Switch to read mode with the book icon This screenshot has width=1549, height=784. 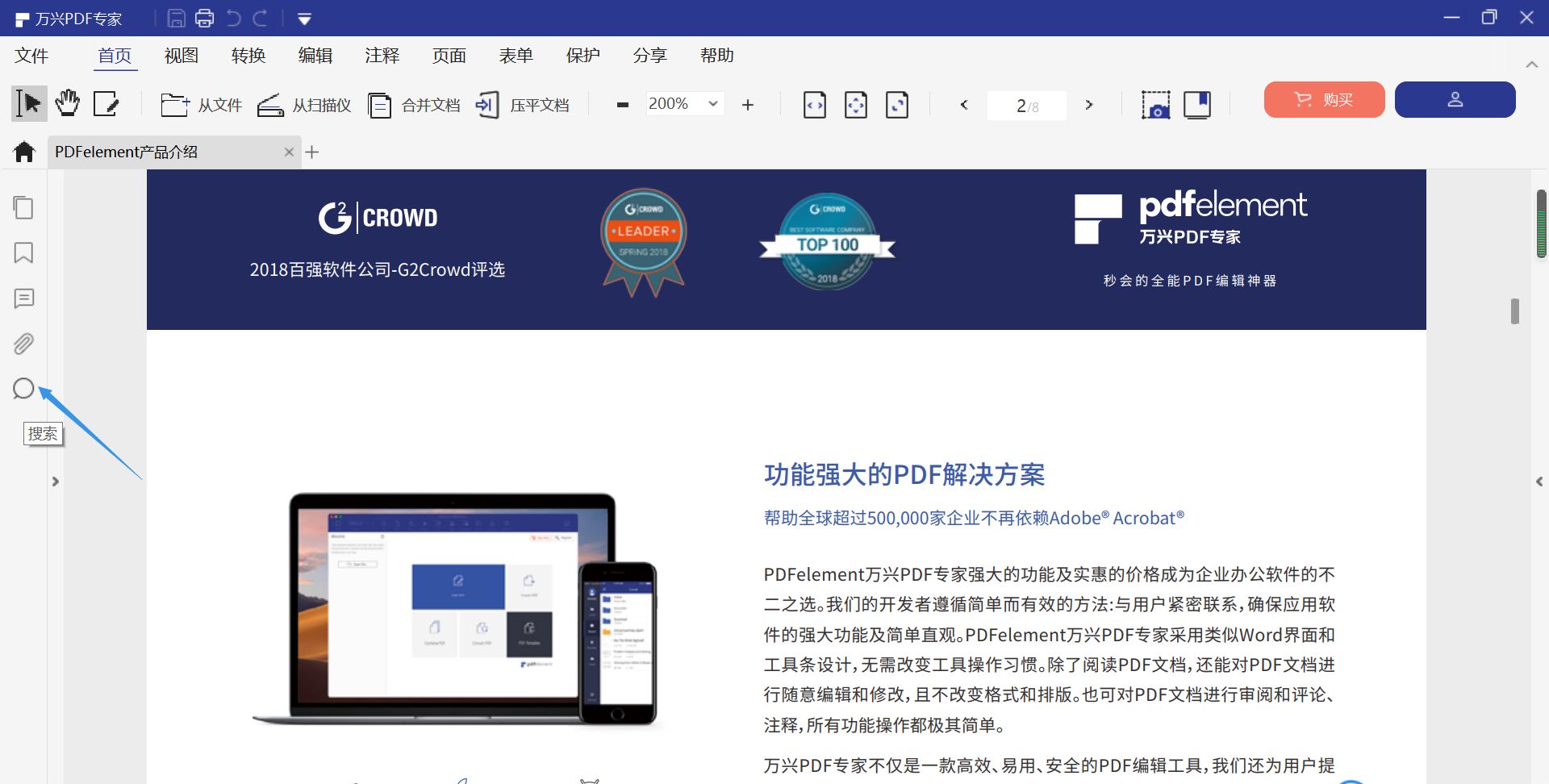tap(1197, 105)
